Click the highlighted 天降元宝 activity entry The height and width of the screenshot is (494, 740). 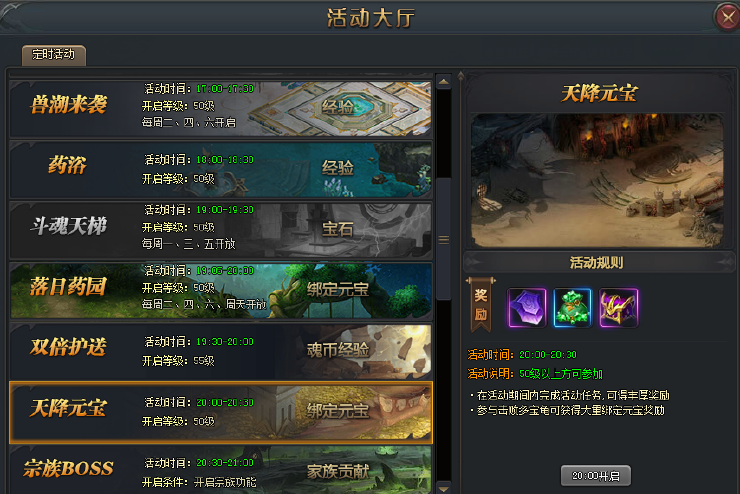220,412
